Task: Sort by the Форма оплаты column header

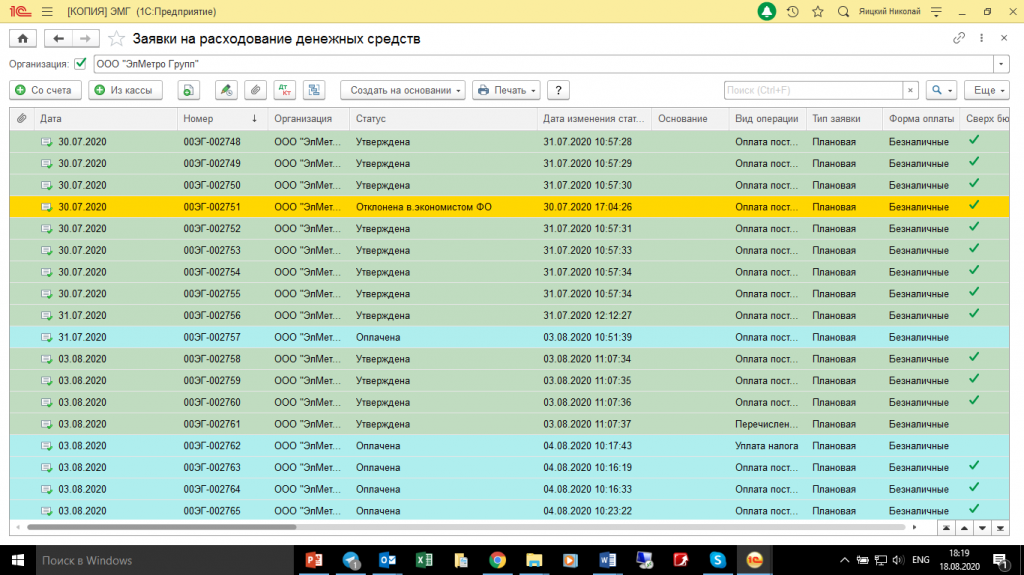Action: (x=921, y=118)
